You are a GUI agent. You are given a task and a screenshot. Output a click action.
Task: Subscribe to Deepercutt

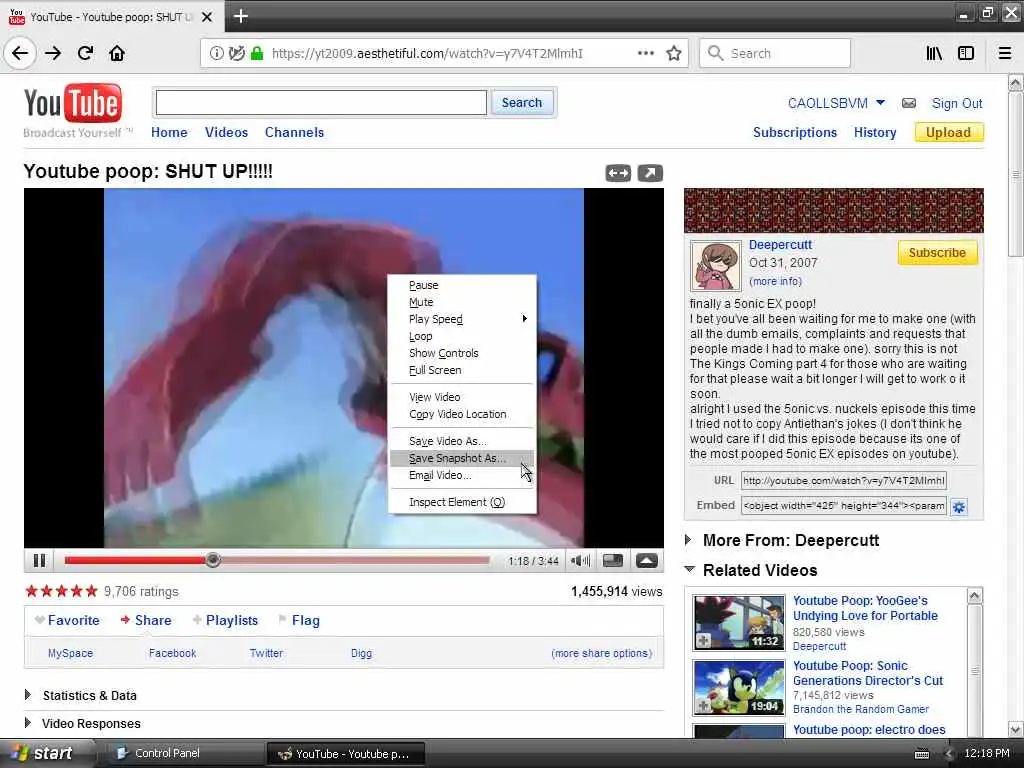click(937, 253)
